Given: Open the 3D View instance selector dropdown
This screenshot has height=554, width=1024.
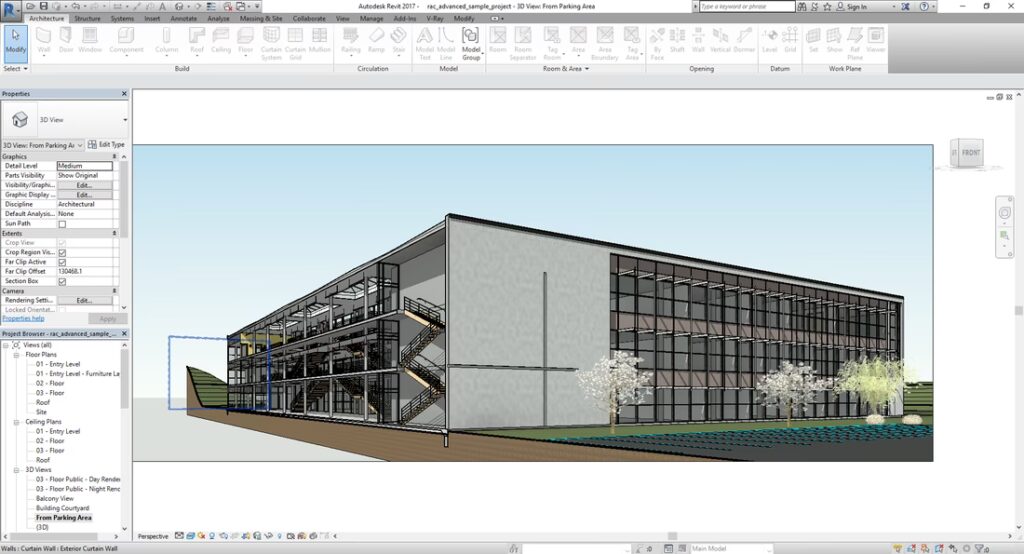Looking at the screenshot, I should point(43,145).
